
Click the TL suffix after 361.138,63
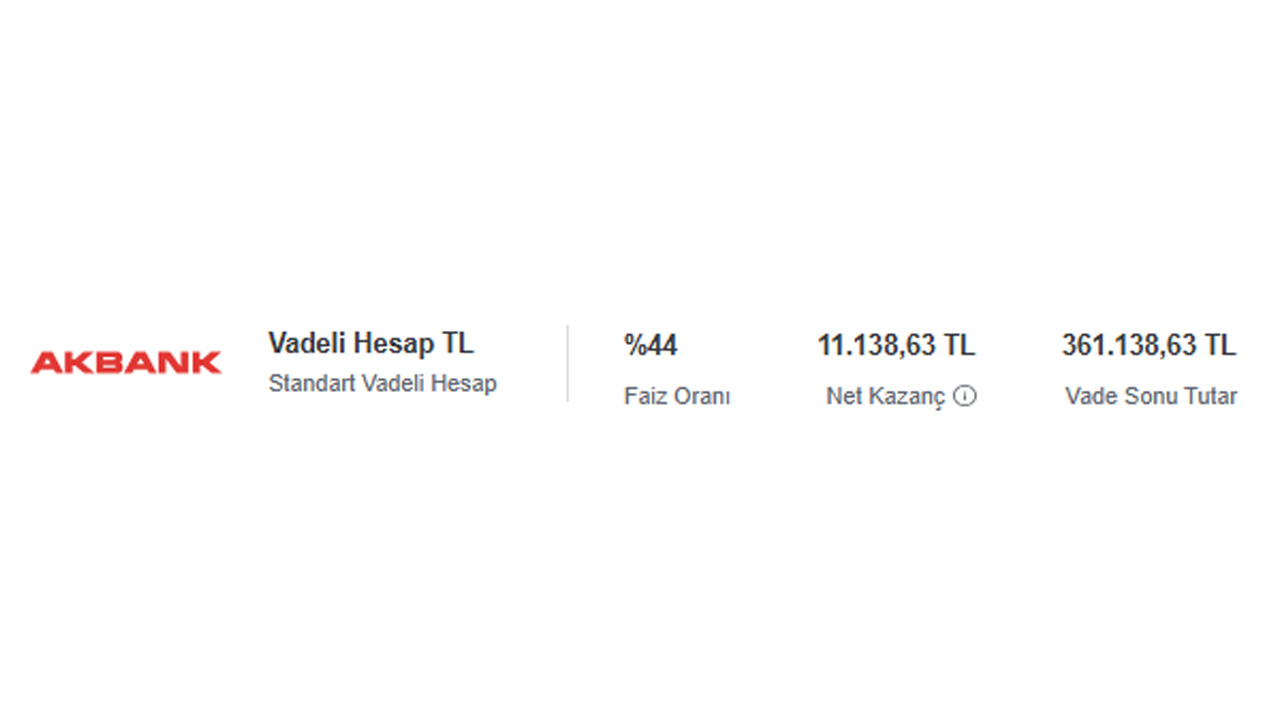coord(1221,346)
